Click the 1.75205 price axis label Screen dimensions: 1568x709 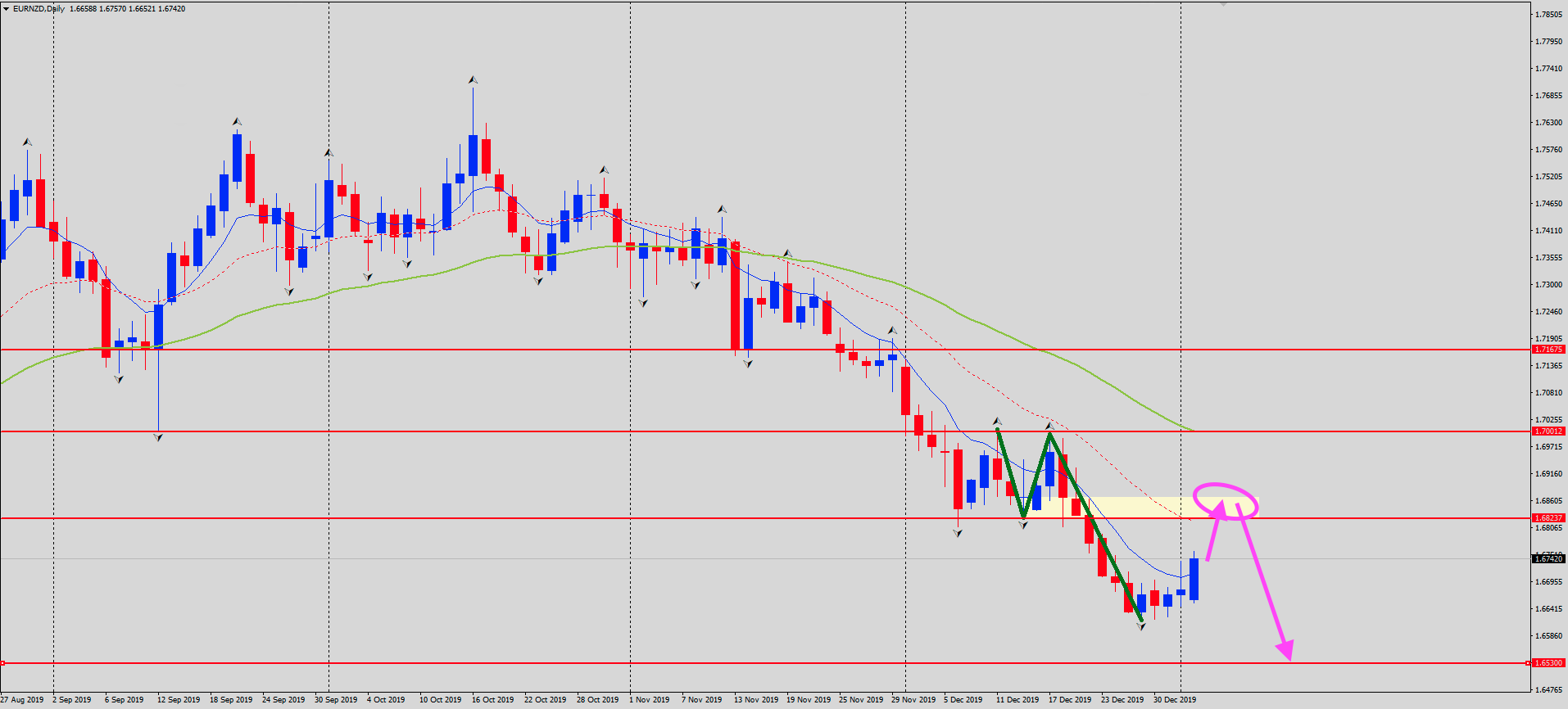1548,177
